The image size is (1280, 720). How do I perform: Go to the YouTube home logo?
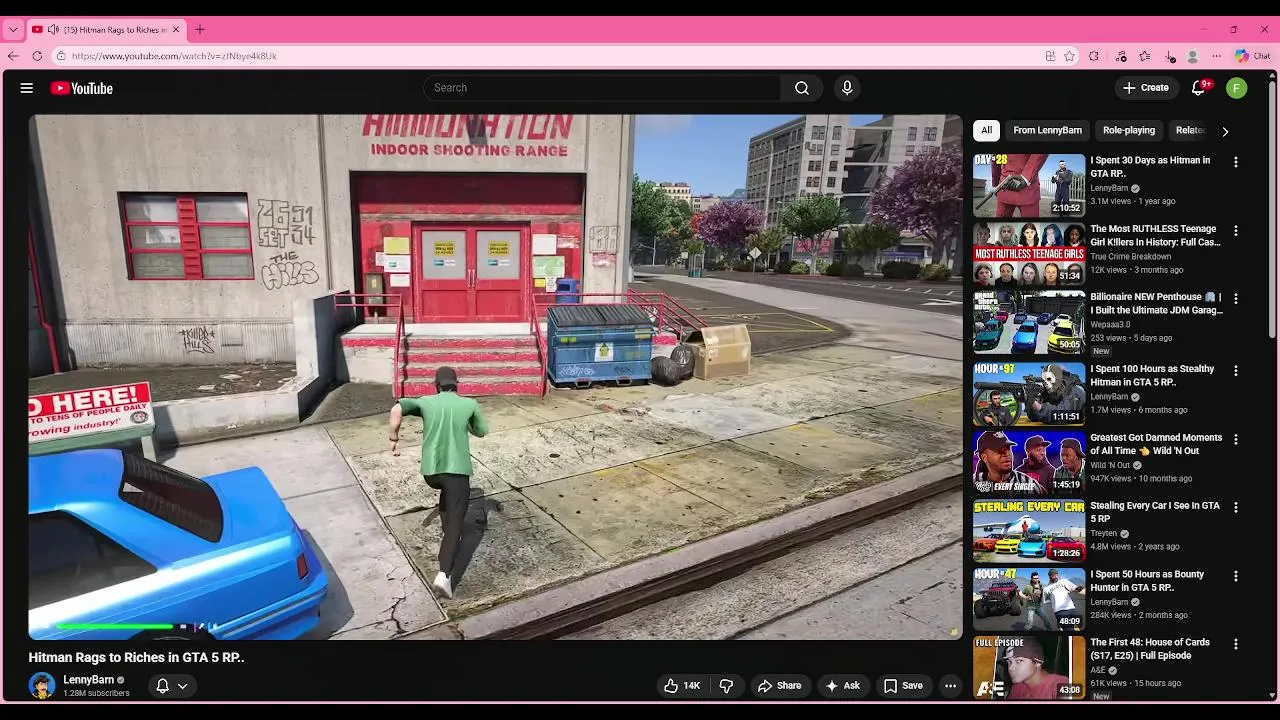coord(82,88)
